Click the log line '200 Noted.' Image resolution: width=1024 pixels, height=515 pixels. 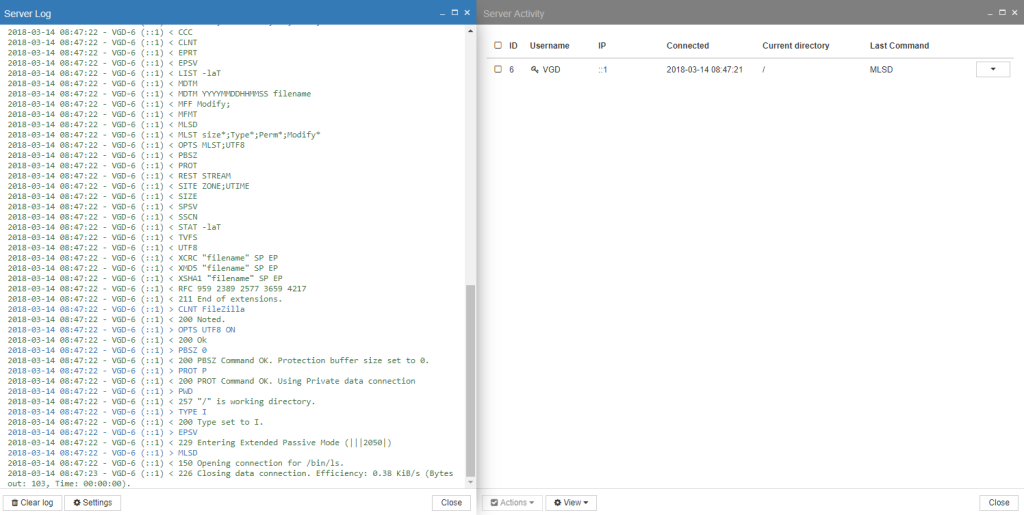coord(116,320)
